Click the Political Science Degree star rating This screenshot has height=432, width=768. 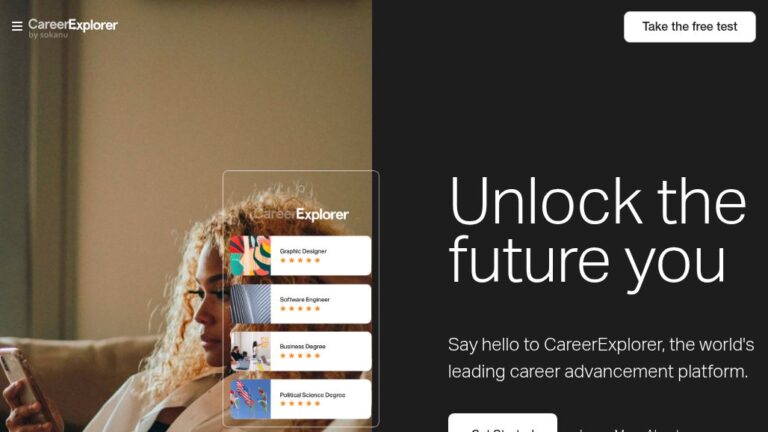click(x=300, y=404)
